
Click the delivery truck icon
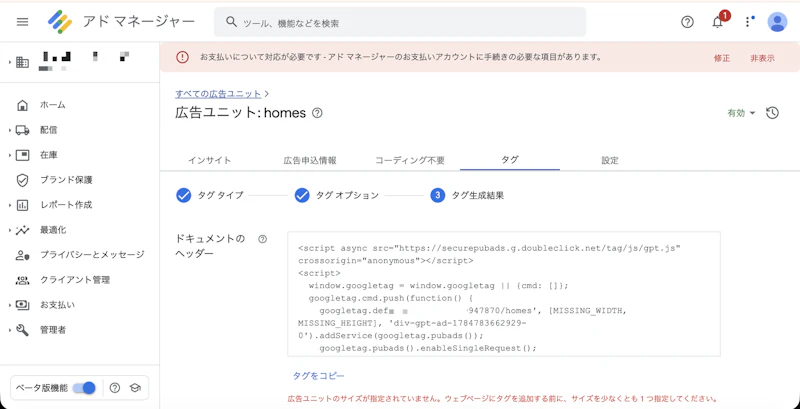coord(22,130)
